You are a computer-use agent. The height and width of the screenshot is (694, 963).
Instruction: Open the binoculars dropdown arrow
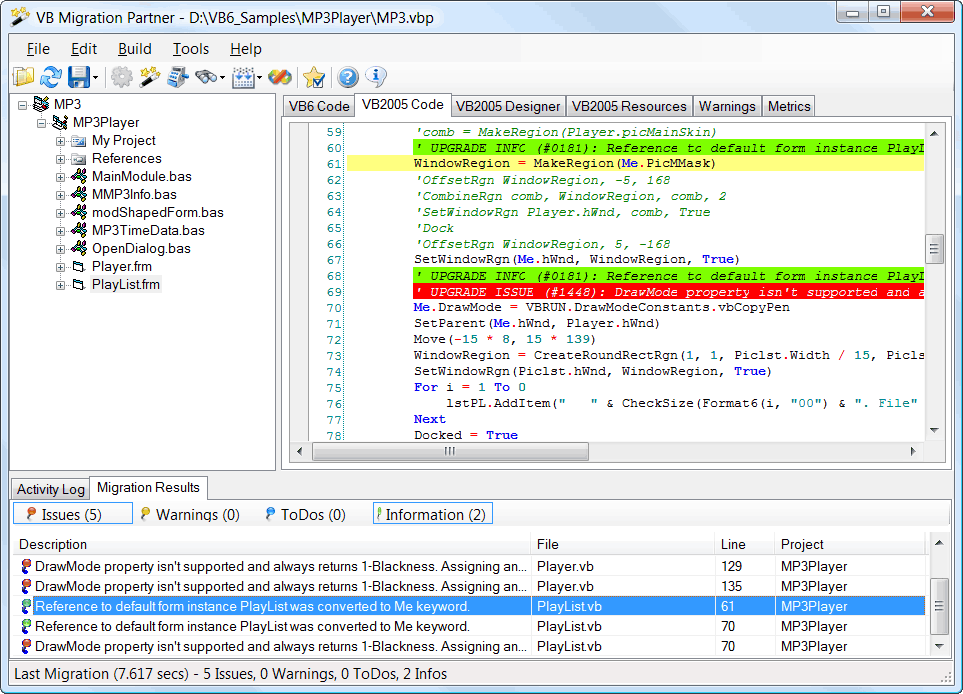coord(222,78)
